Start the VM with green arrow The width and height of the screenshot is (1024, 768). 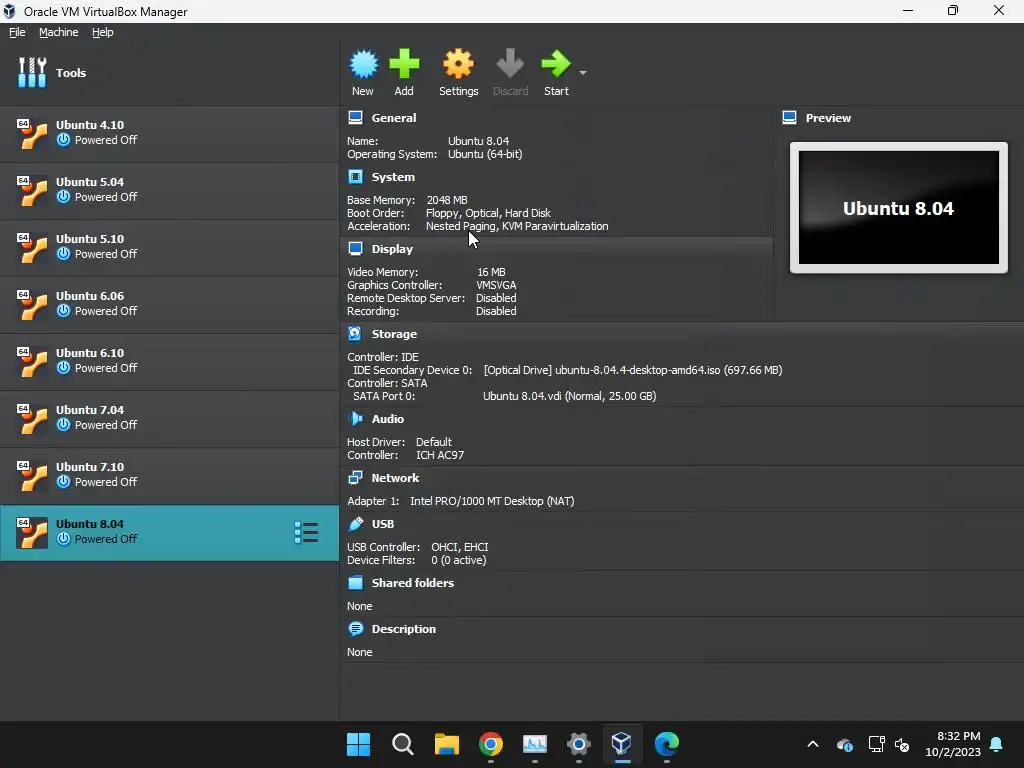[x=556, y=64]
